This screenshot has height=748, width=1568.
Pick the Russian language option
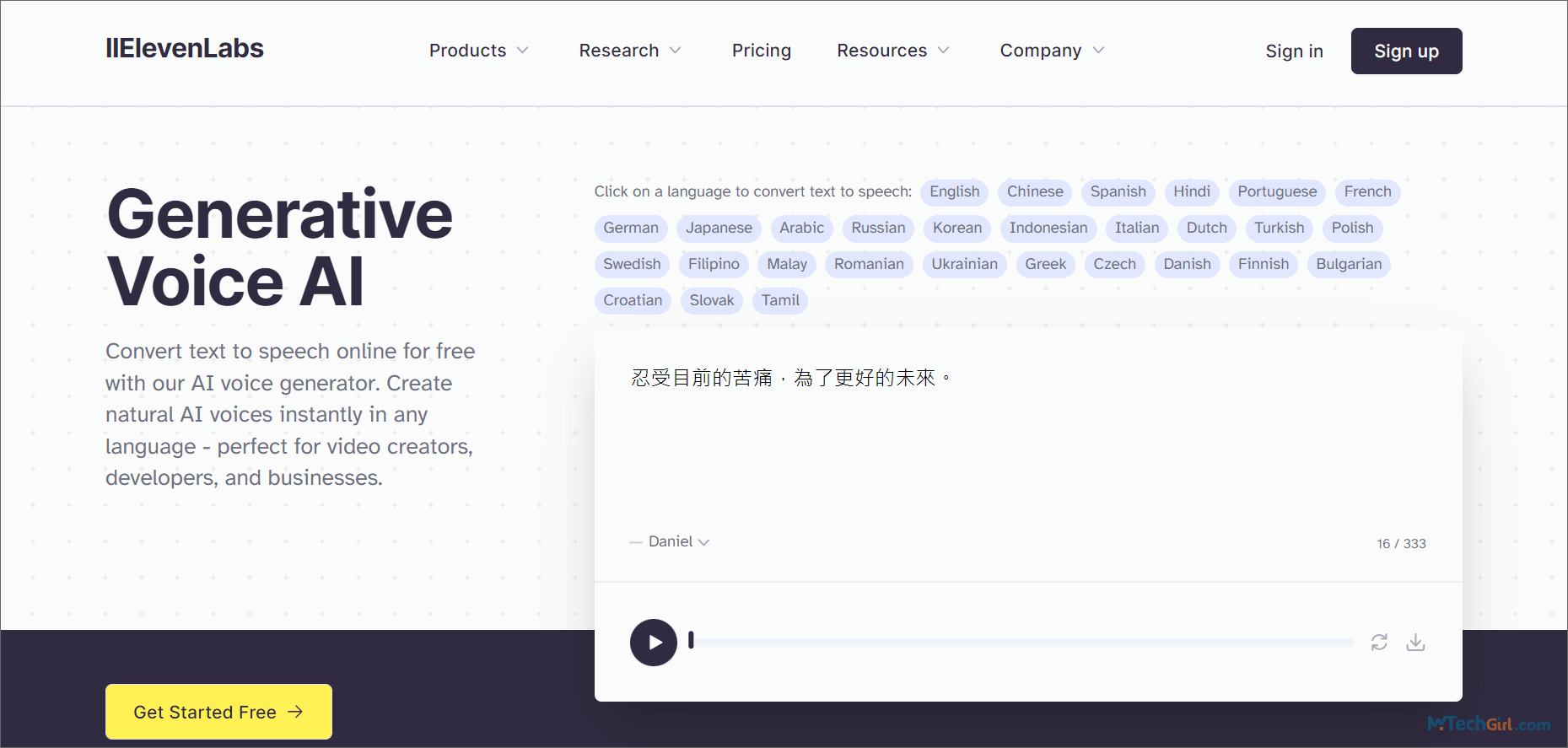pyautogui.click(x=878, y=229)
